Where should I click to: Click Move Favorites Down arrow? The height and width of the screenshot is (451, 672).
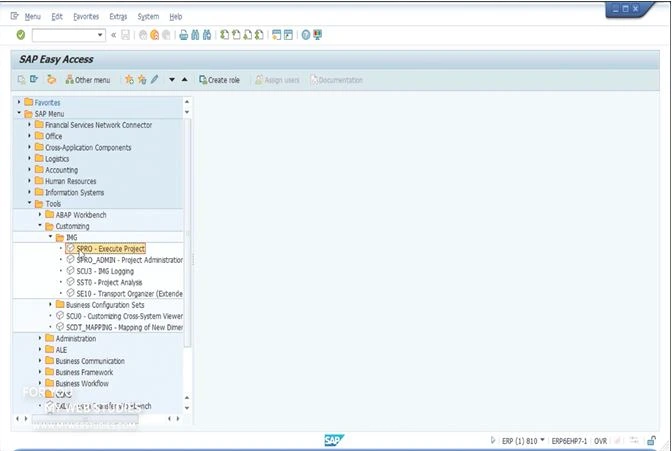coord(172,80)
